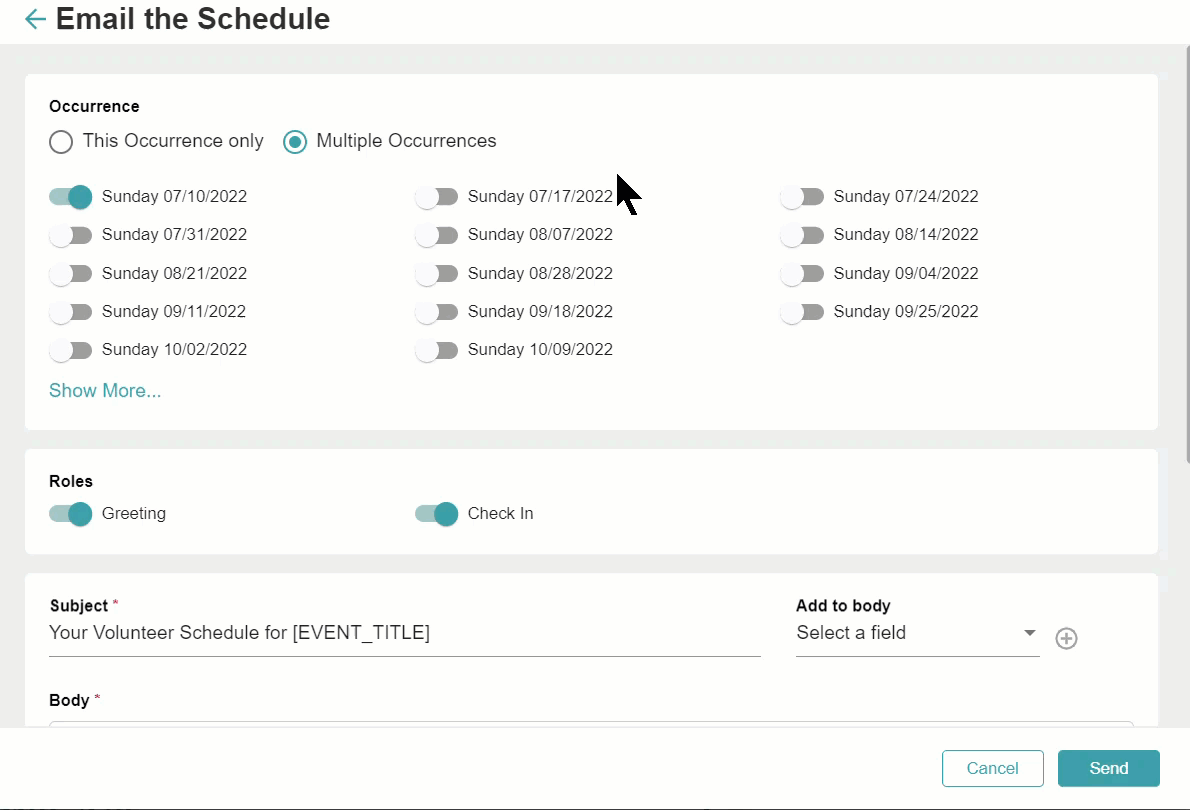Click the Send button

1108,768
